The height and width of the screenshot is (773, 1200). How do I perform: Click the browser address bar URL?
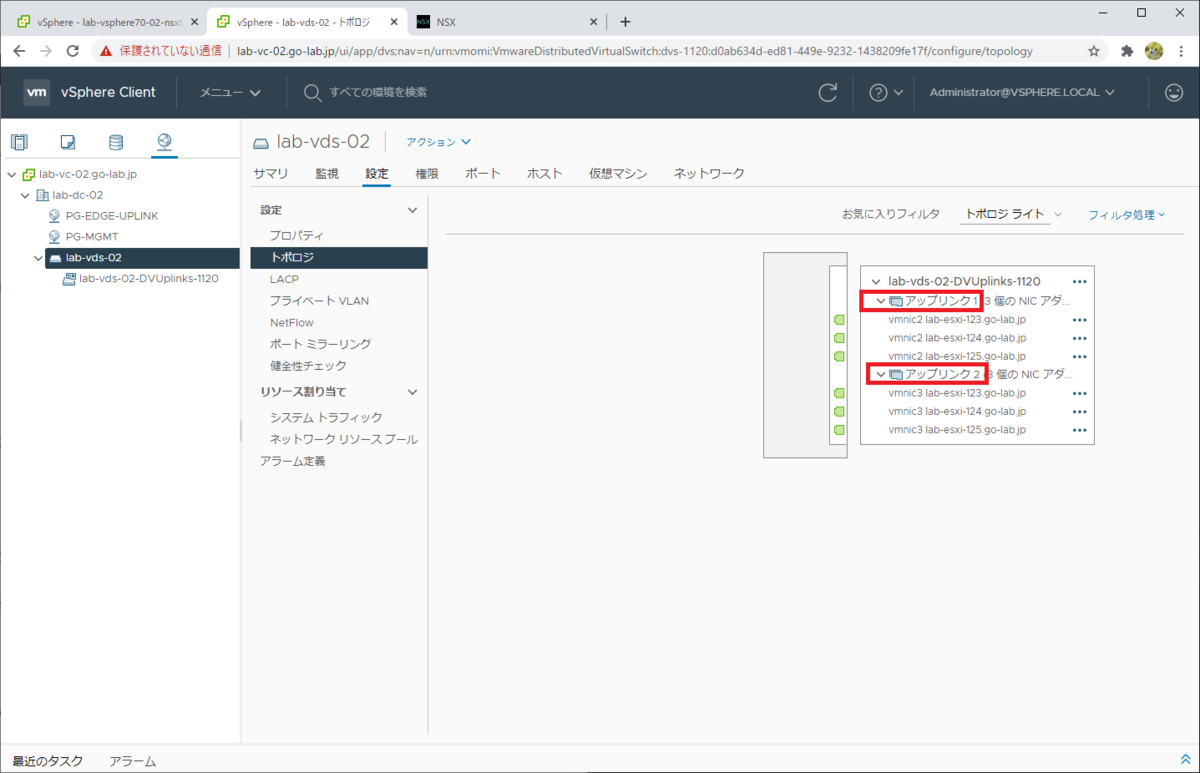point(634,50)
